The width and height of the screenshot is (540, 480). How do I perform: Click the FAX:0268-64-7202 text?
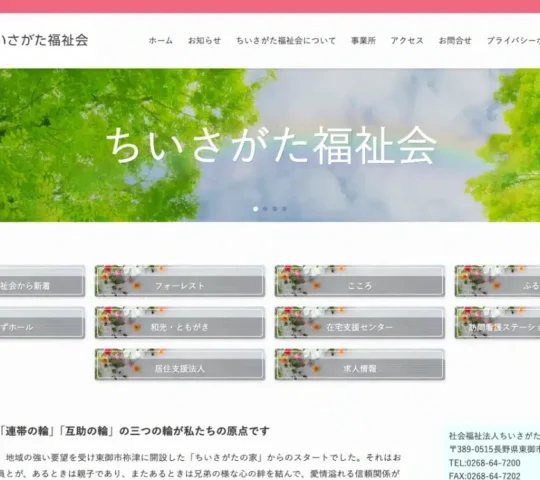click(484, 476)
